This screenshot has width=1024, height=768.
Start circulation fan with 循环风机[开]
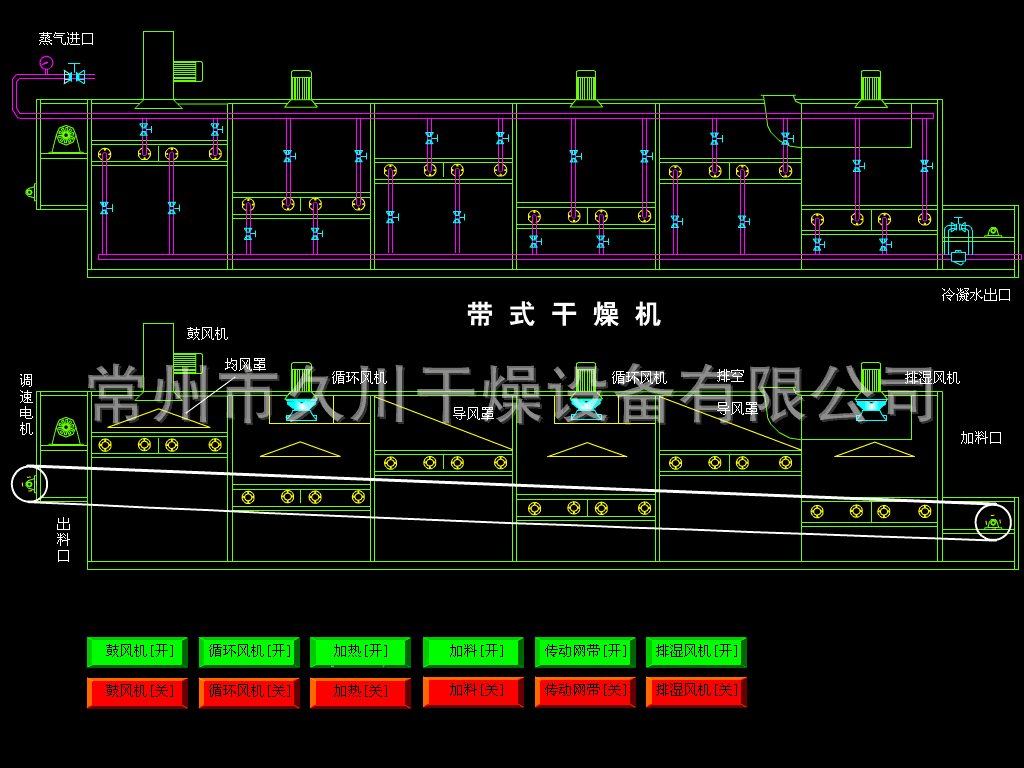pos(249,652)
